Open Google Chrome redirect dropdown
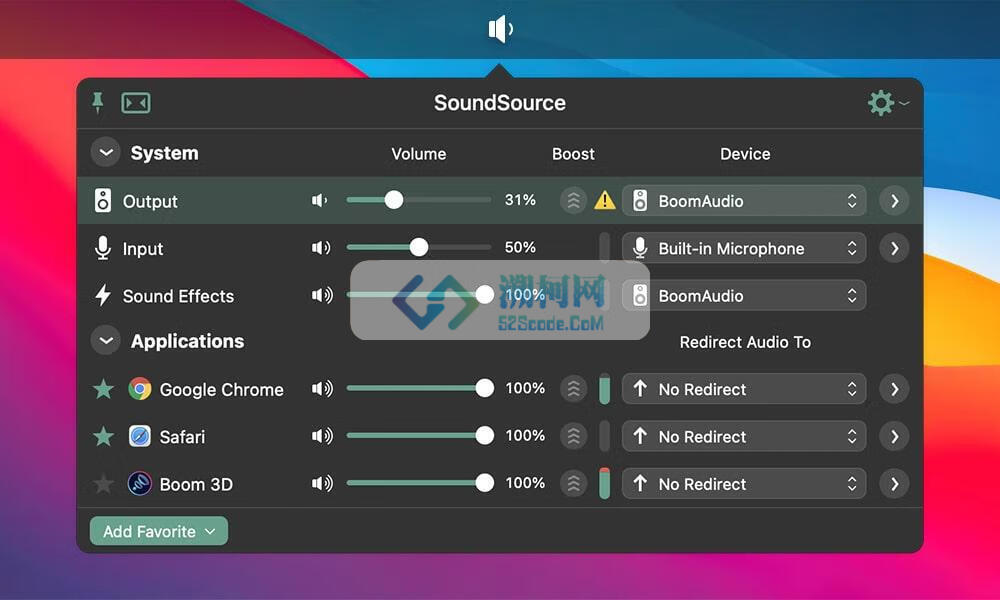The width and height of the screenshot is (1000, 600). 744,389
